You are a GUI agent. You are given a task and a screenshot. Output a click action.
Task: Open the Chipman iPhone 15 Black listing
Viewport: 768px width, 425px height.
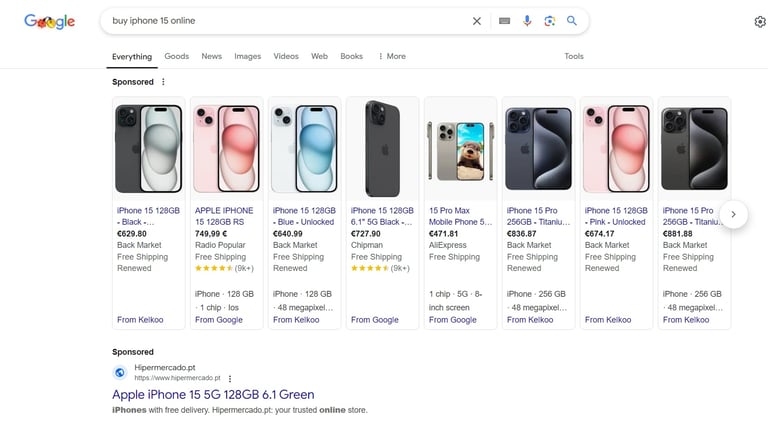click(x=382, y=216)
